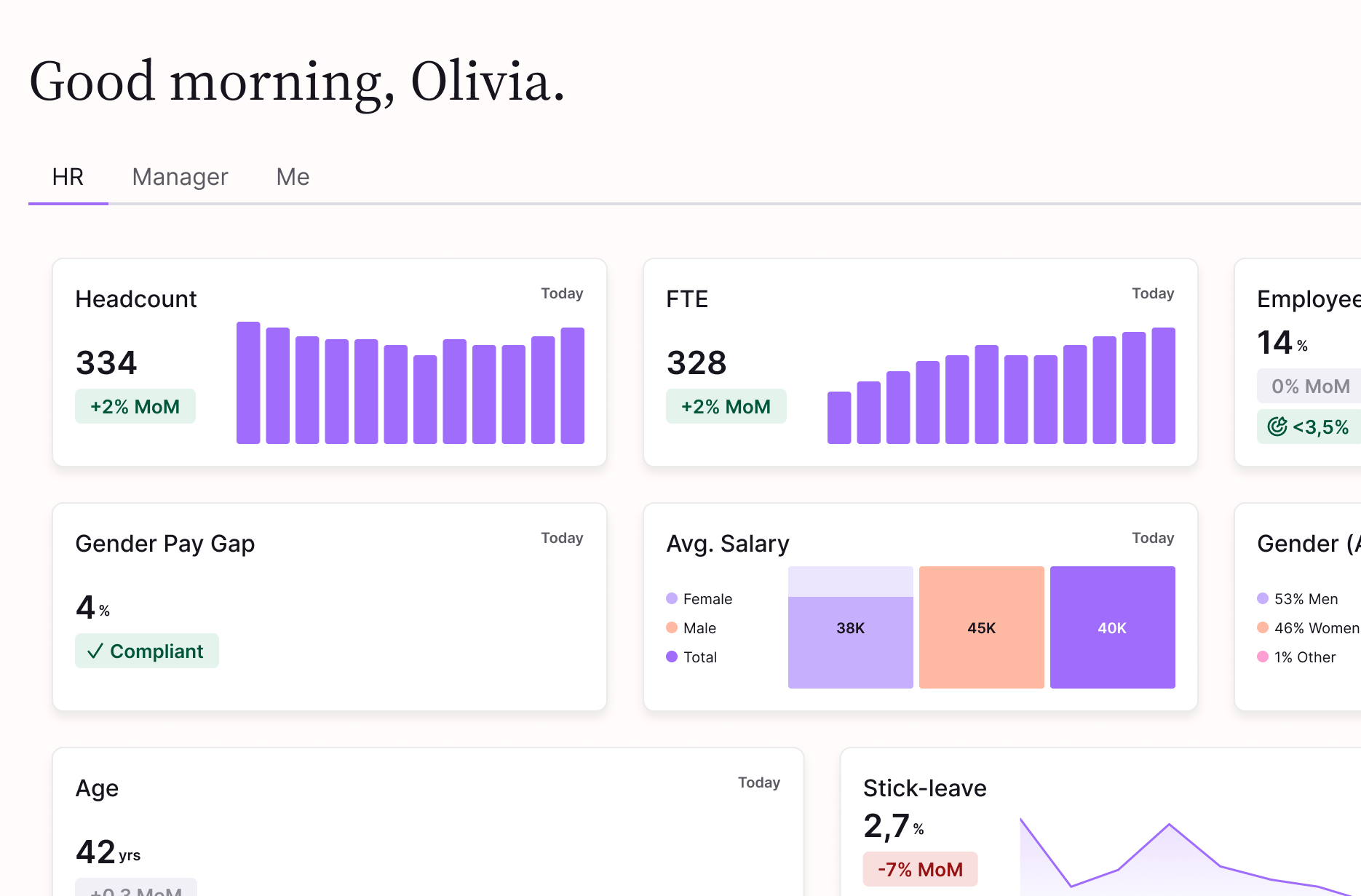Image resolution: width=1361 pixels, height=896 pixels.
Task: Click the Today label on the FTE card
Action: pos(1153,293)
